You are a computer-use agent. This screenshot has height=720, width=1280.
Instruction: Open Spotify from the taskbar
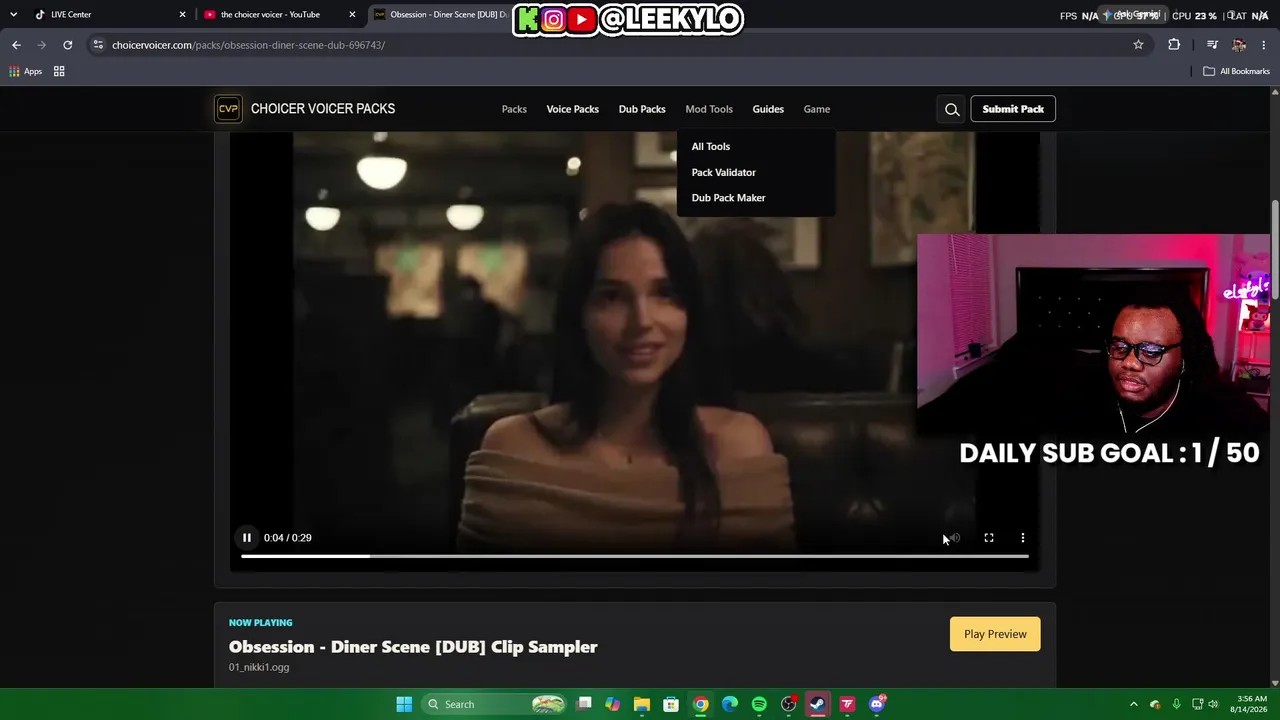[759, 704]
